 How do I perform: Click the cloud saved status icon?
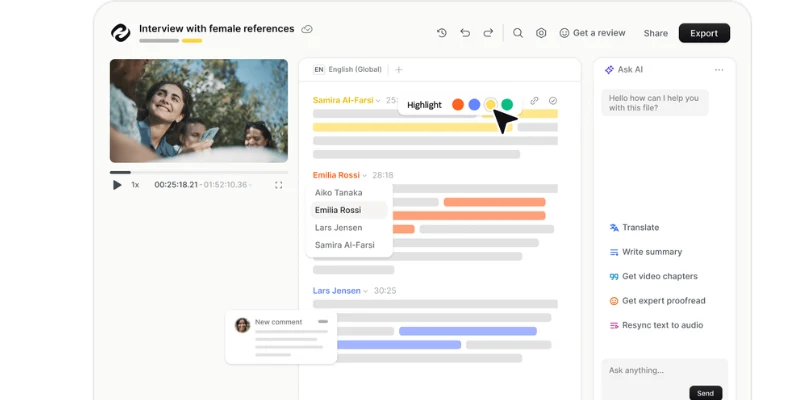(307, 29)
